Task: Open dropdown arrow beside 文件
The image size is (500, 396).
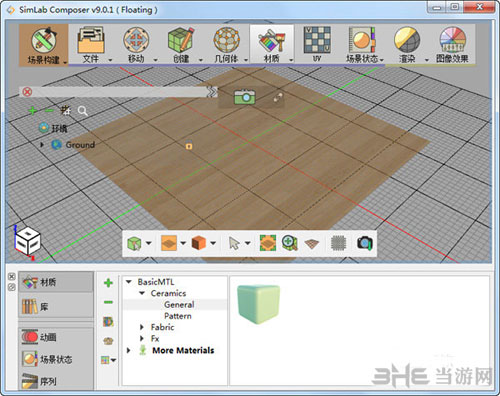Action: pyautogui.click(x=110, y=60)
